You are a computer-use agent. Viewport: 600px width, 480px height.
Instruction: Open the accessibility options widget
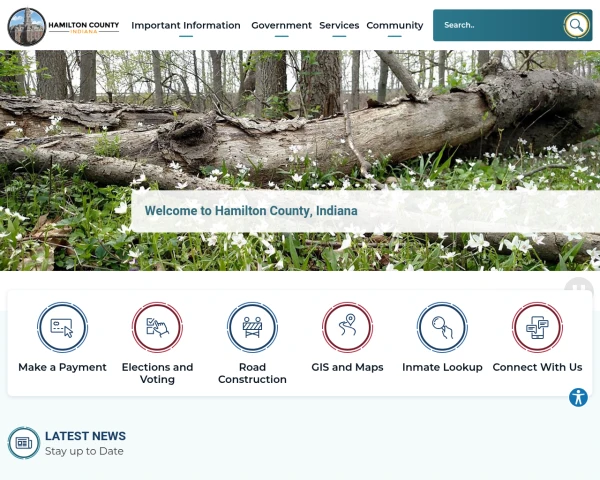coord(578,397)
